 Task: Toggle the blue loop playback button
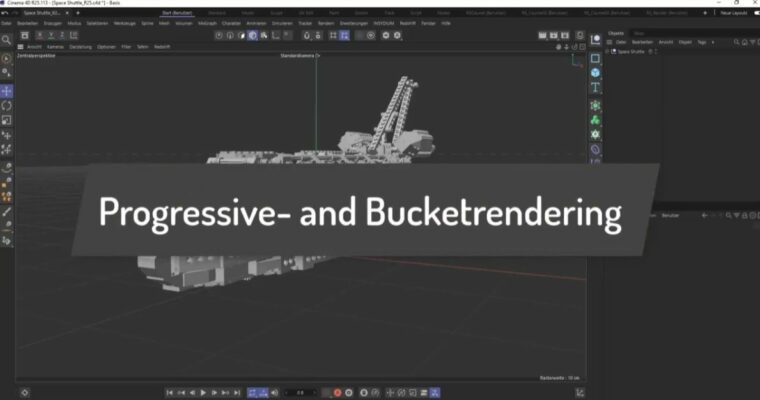coord(252,393)
